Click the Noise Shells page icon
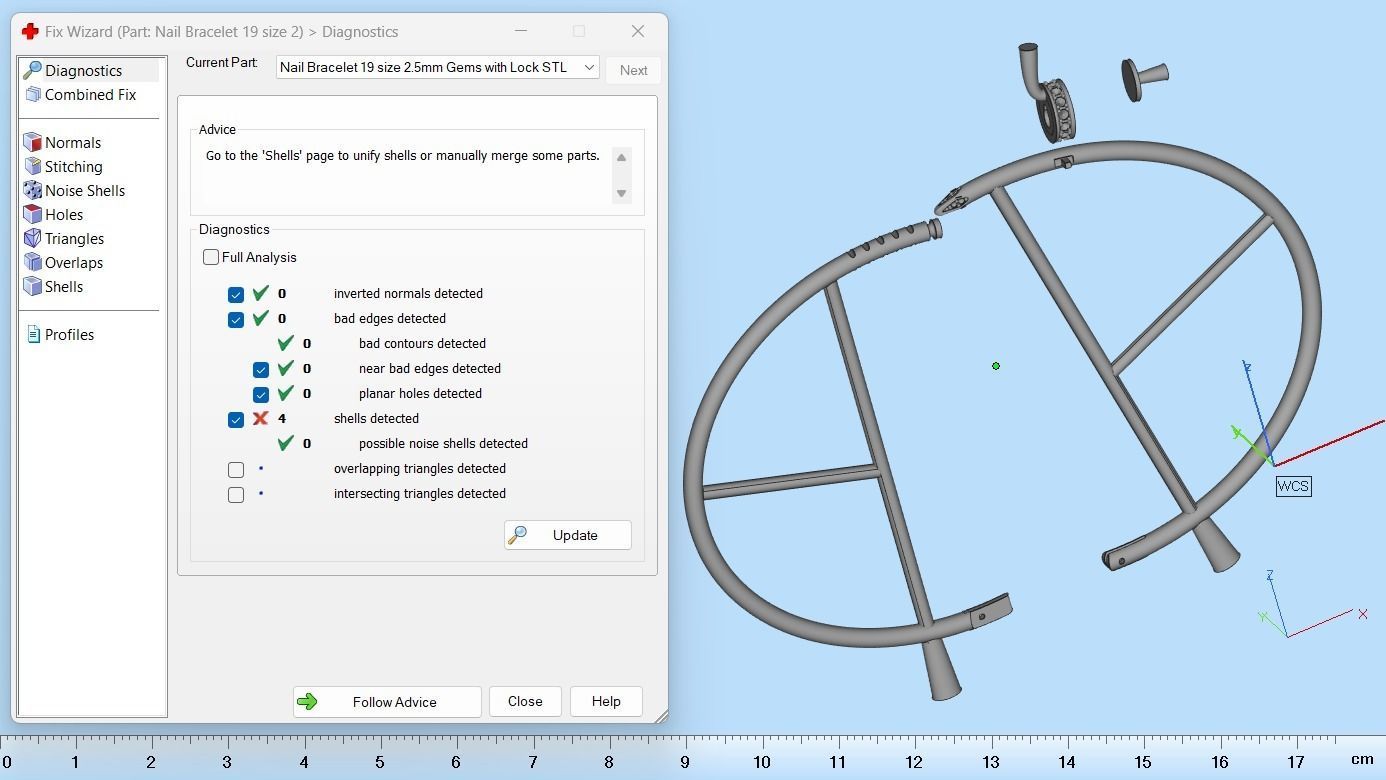 pyautogui.click(x=32, y=190)
